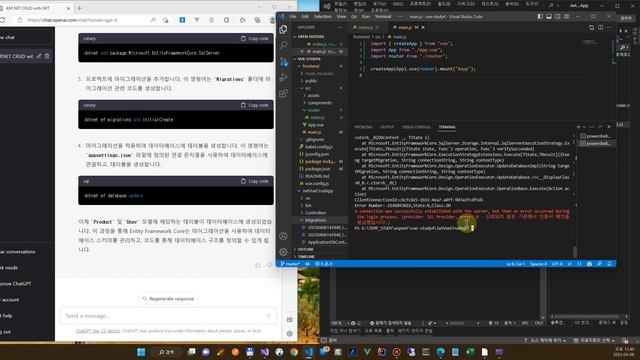Switch to the PROBLEMS panel tab
The image size is (640, 360).
[x=363, y=127]
